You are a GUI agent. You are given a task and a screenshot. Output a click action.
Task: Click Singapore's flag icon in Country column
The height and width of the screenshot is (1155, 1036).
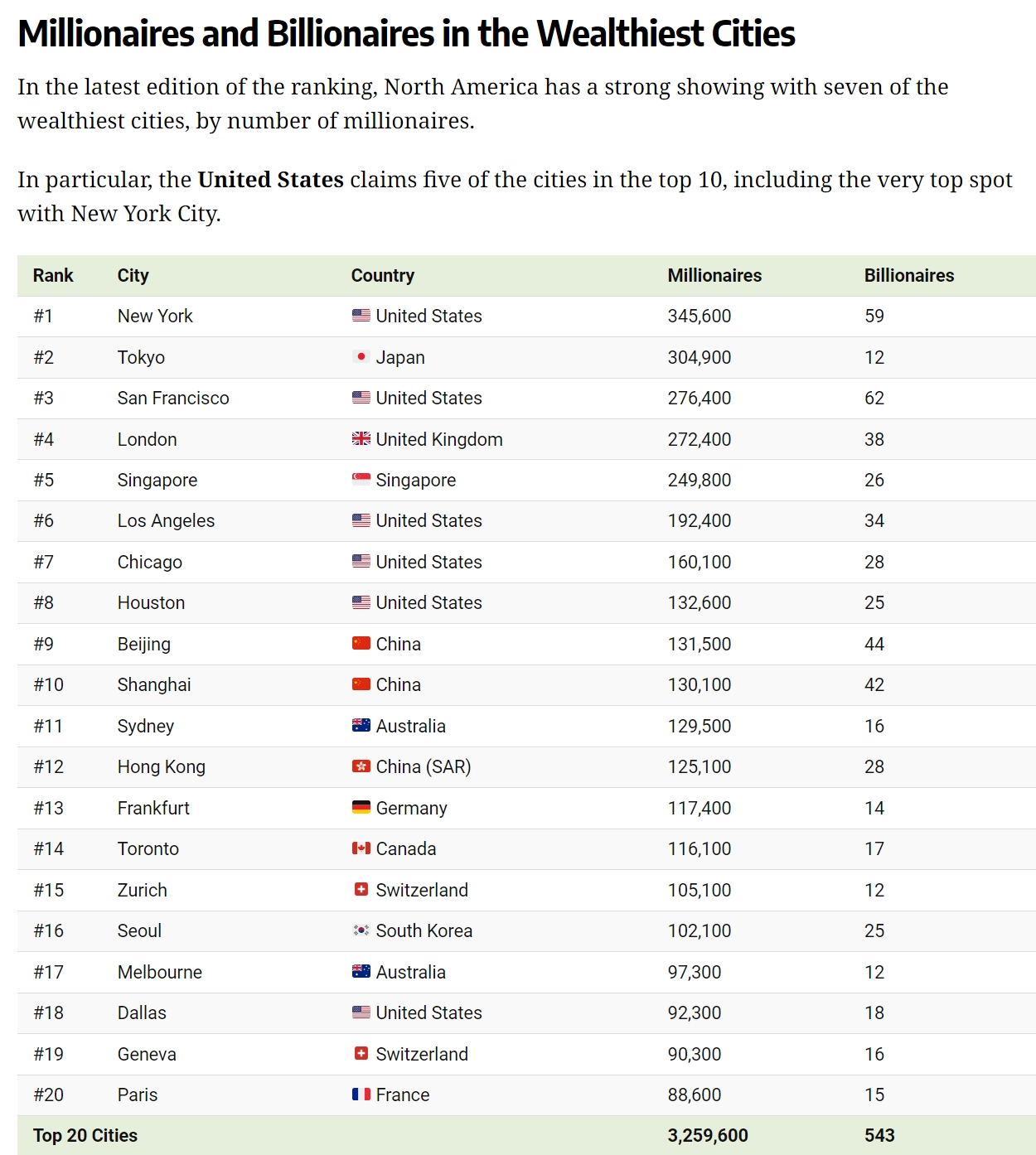(x=361, y=480)
